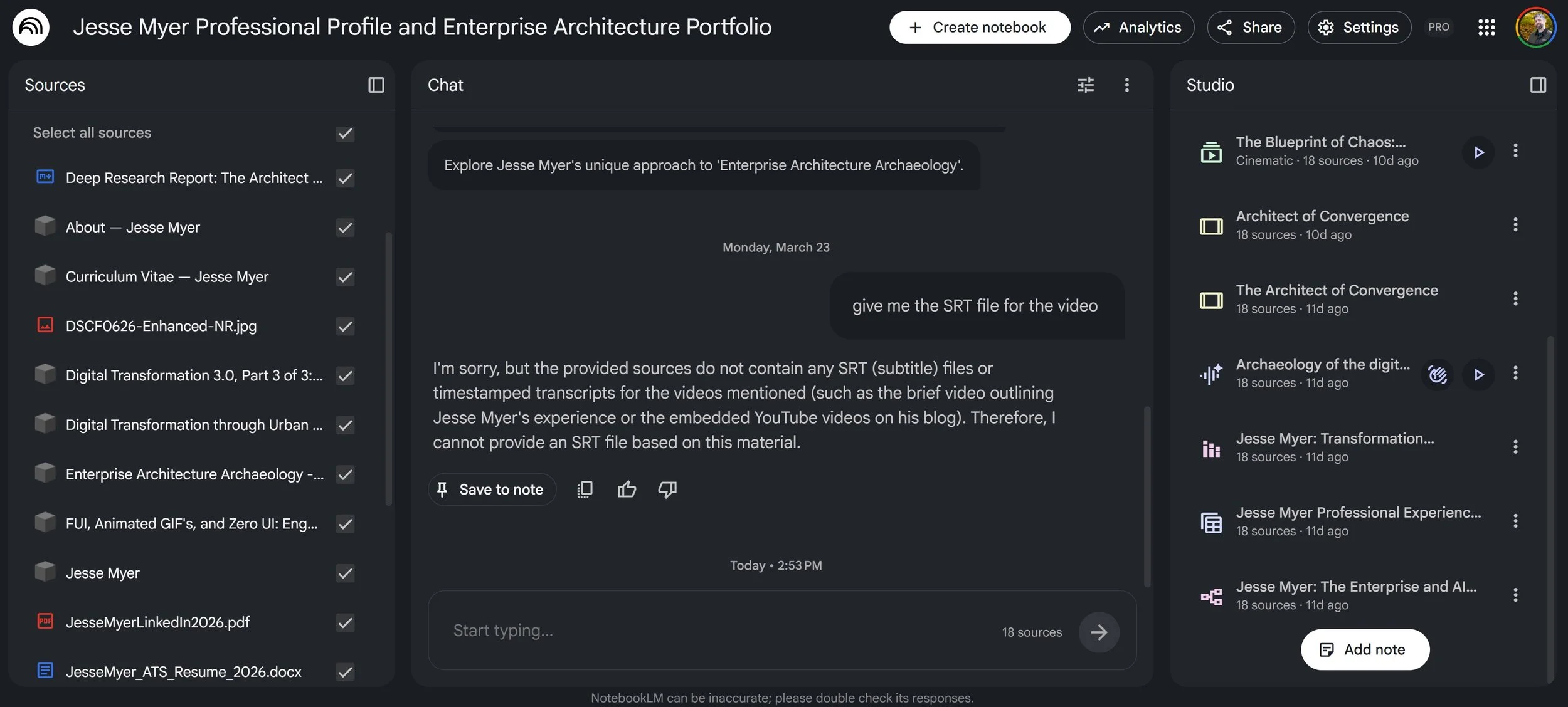The height and width of the screenshot is (707, 1568).
Task: Collapse the Sources panel
Action: [x=376, y=85]
